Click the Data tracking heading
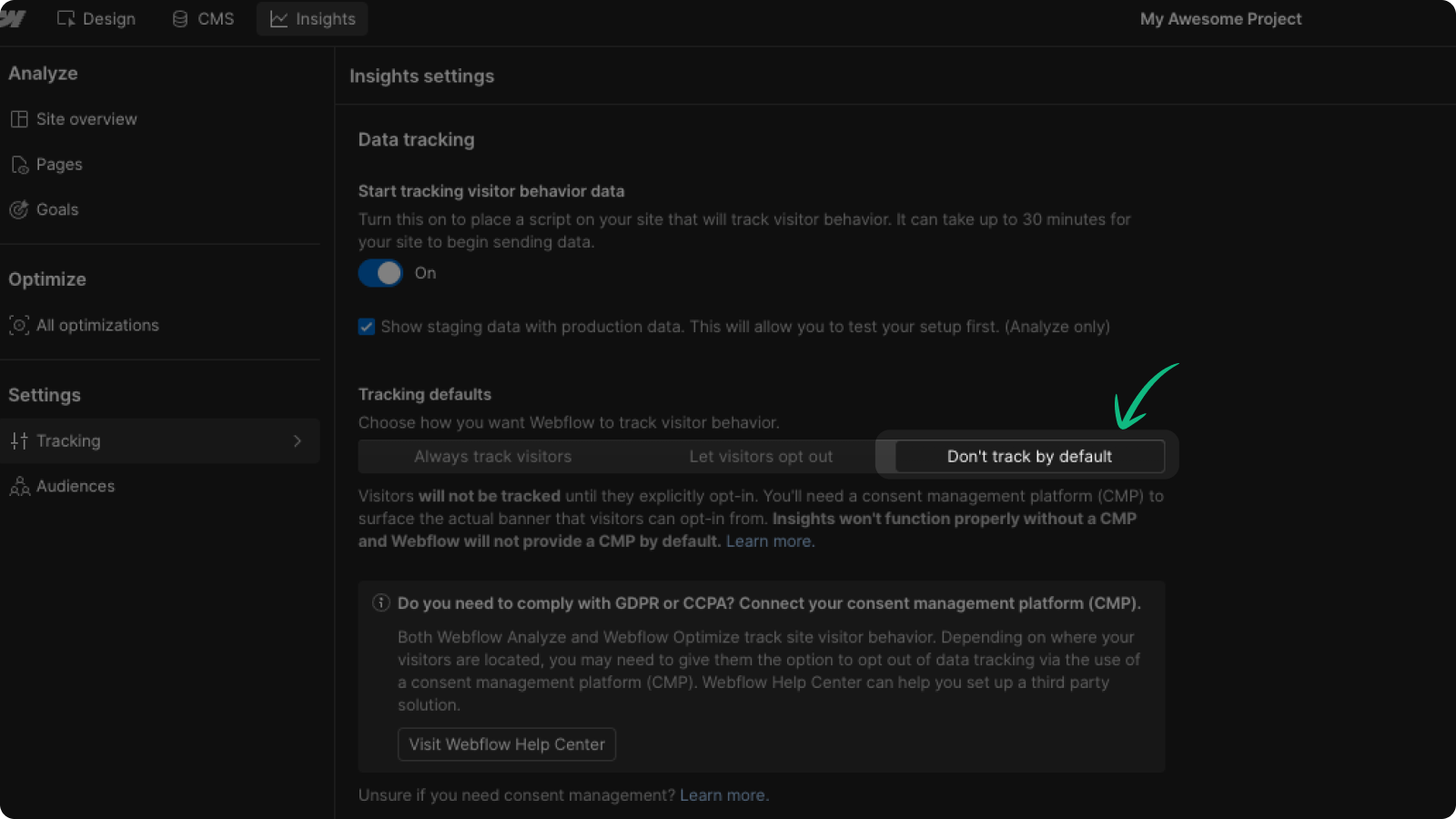Viewport: 1456px width, 819px height. (417, 140)
